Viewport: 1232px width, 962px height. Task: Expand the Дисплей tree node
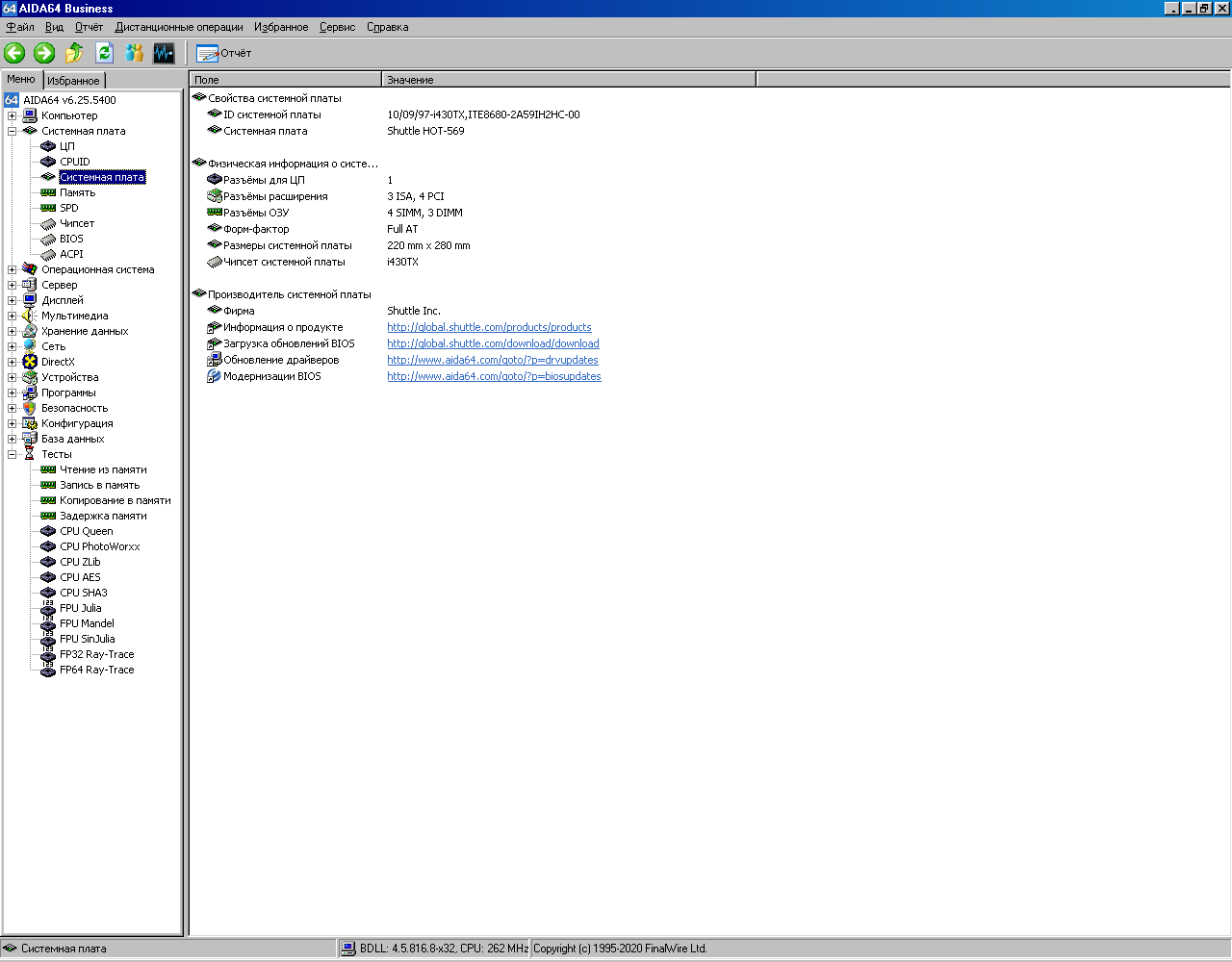[x=12, y=300]
